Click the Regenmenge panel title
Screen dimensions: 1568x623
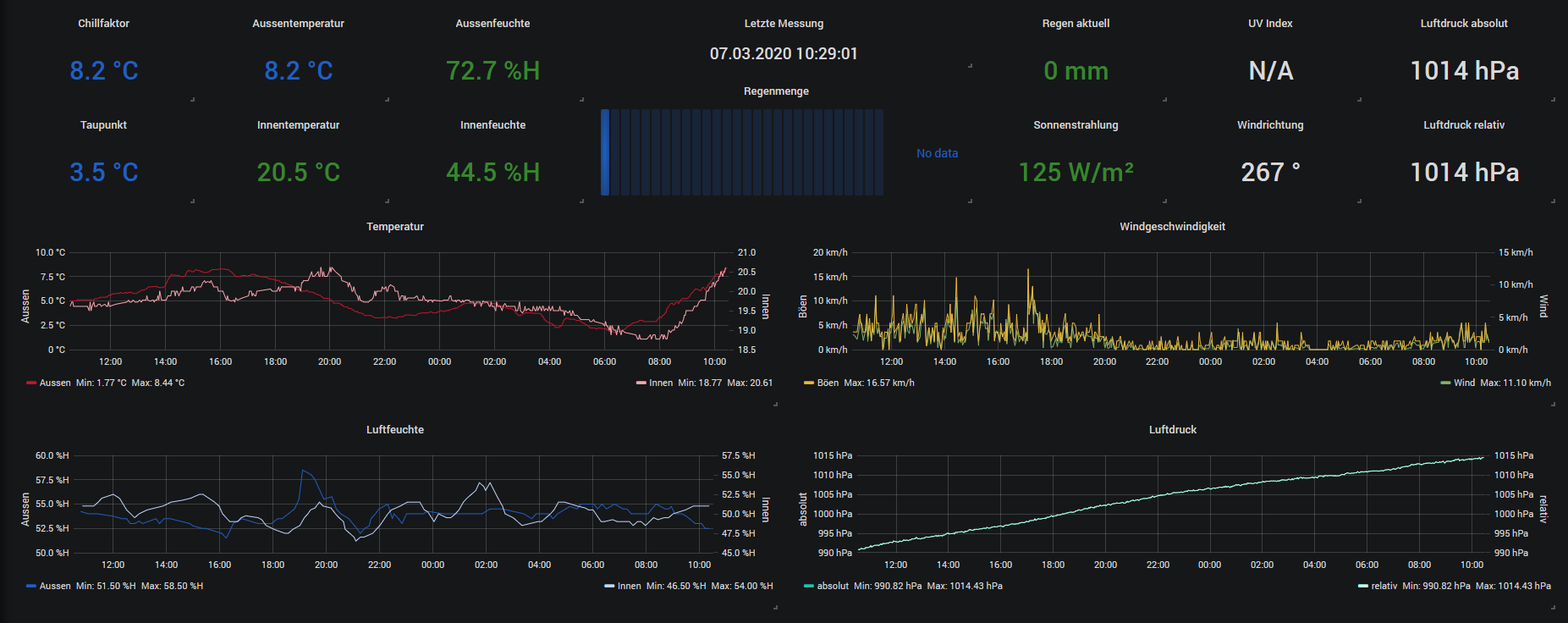tap(776, 91)
